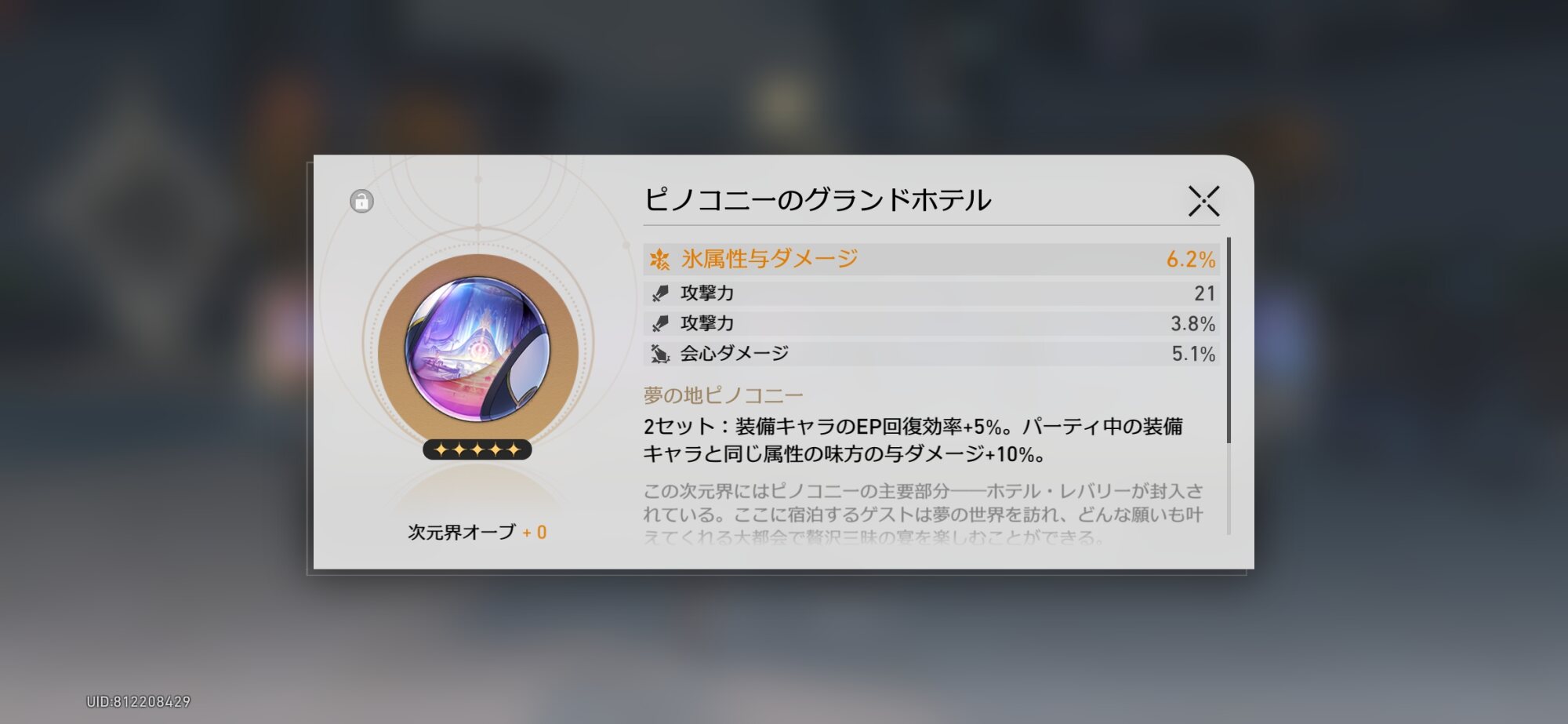Click the ピノコニーのグランドホテル title
This screenshot has height=724, width=1568.
tap(817, 200)
